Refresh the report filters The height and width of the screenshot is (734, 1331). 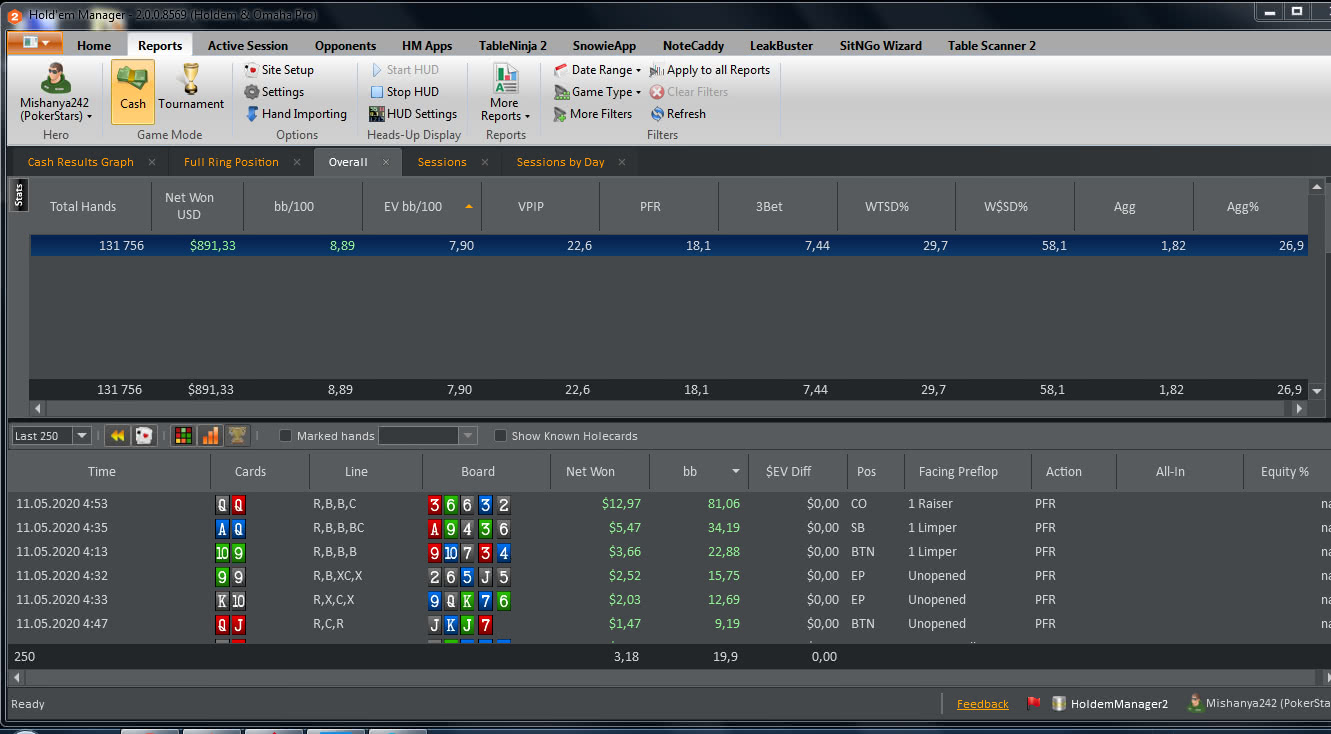(x=677, y=114)
